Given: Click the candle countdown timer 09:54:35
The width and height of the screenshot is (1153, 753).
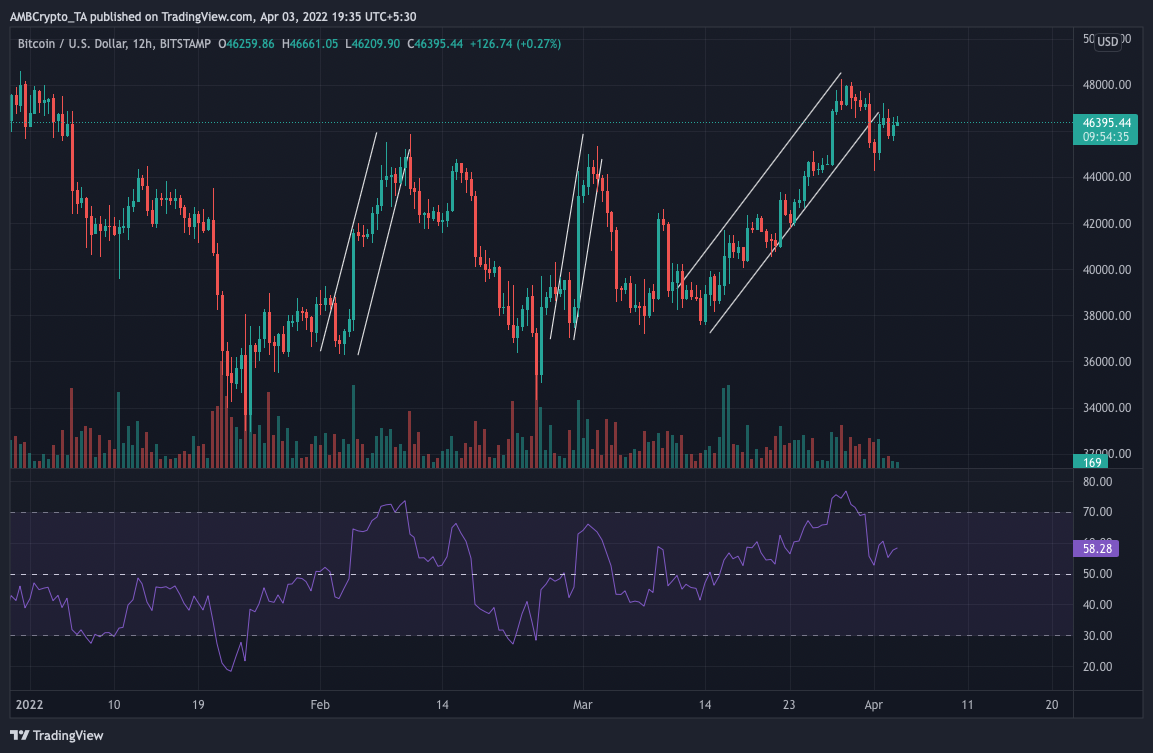Looking at the screenshot, I should (1105, 137).
